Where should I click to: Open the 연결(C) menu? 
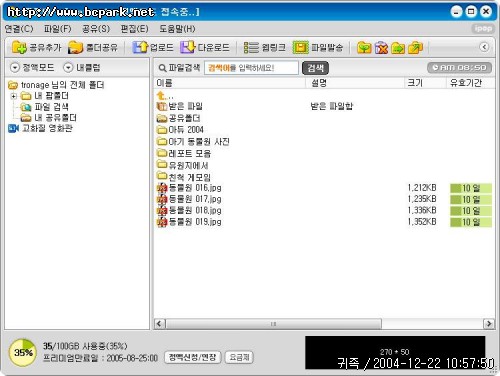[x=19, y=29]
